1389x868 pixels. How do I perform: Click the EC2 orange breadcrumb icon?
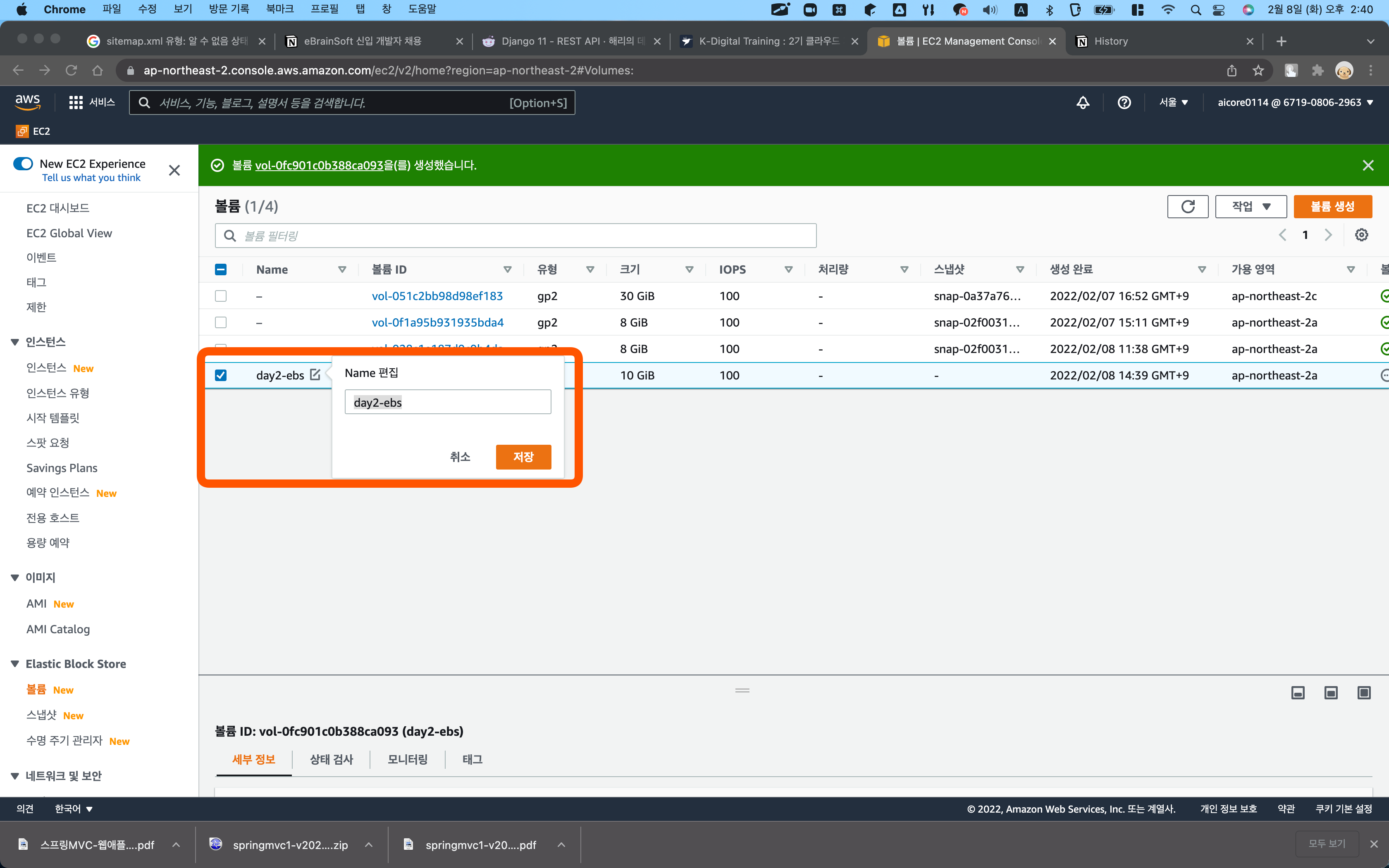pyautogui.click(x=22, y=131)
